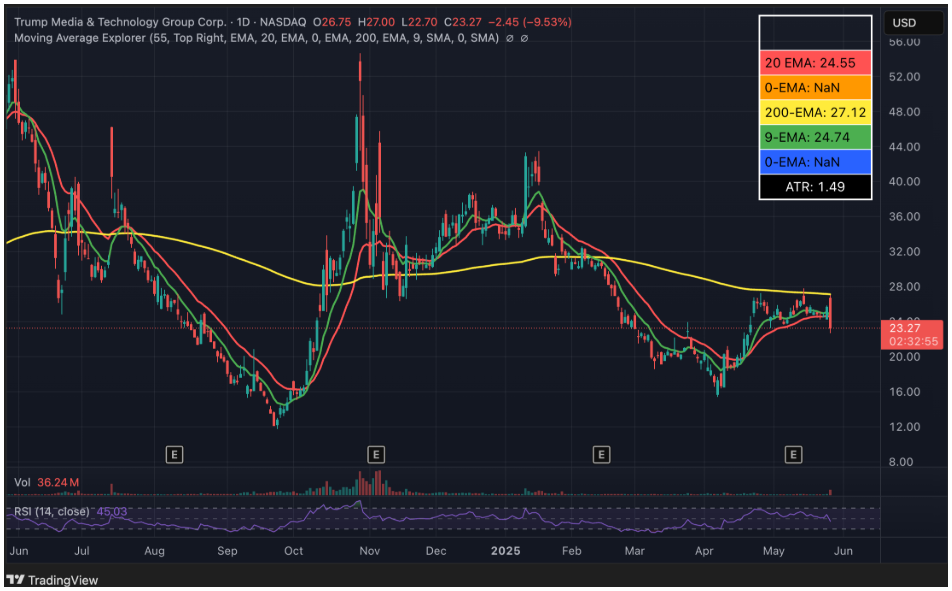
Task: Click the Aug label on the time axis
Action: coord(154,551)
